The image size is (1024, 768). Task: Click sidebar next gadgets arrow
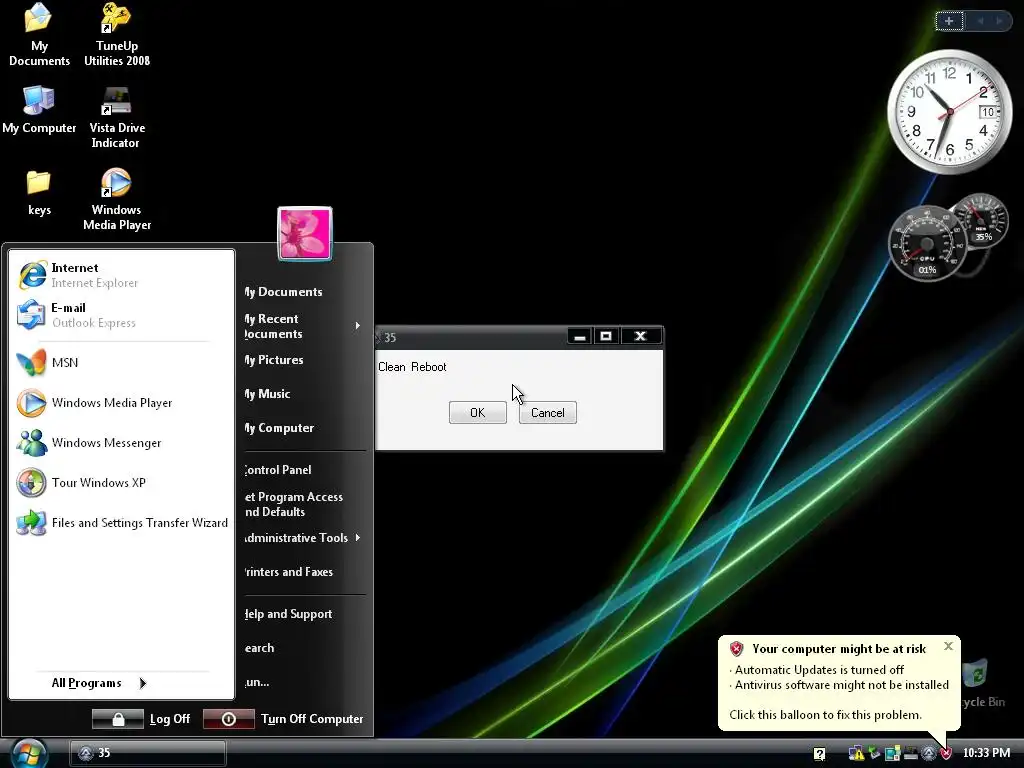pyautogui.click(x=999, y=21)
